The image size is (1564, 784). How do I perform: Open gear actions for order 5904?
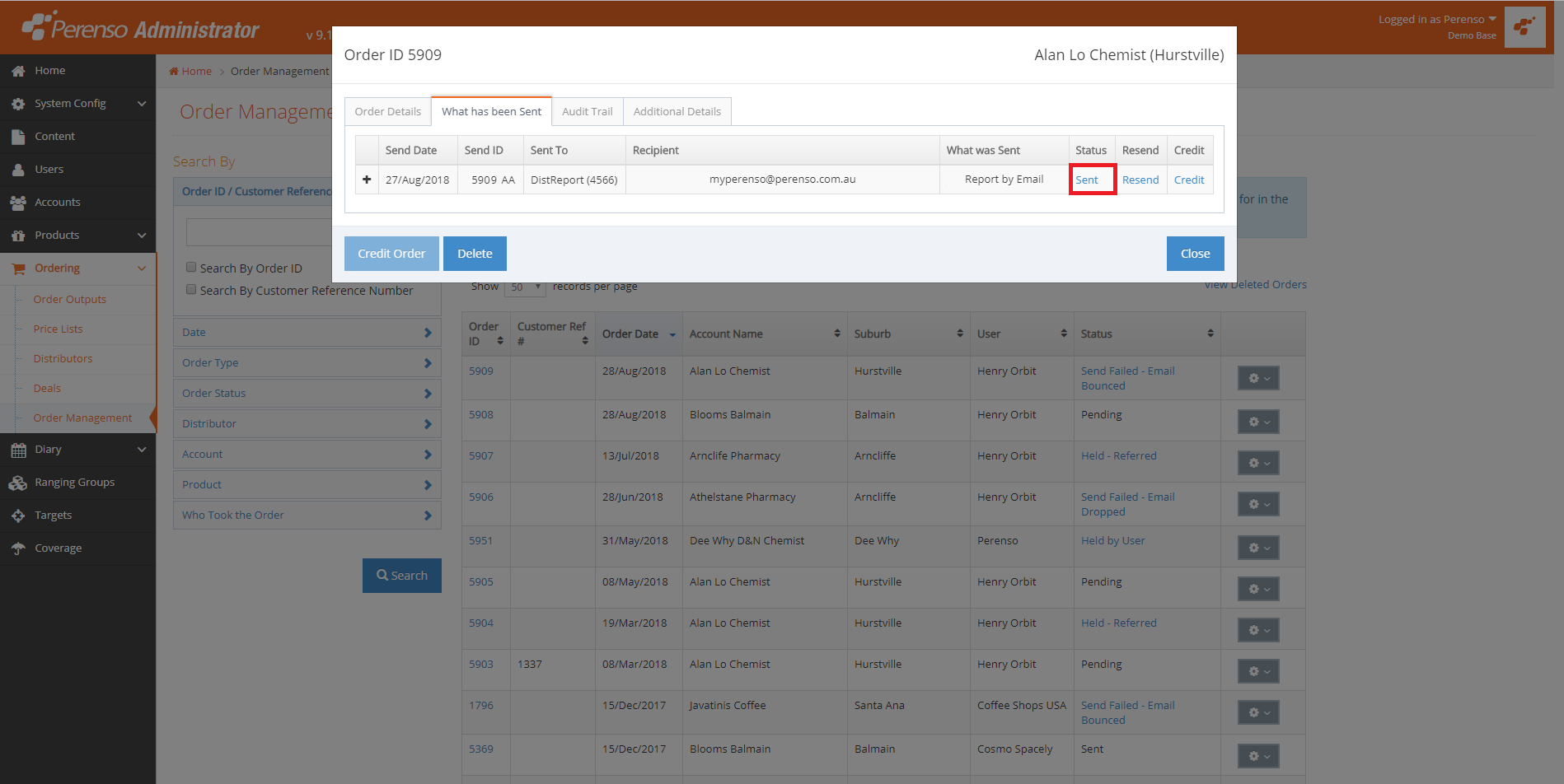[1258, 630]
